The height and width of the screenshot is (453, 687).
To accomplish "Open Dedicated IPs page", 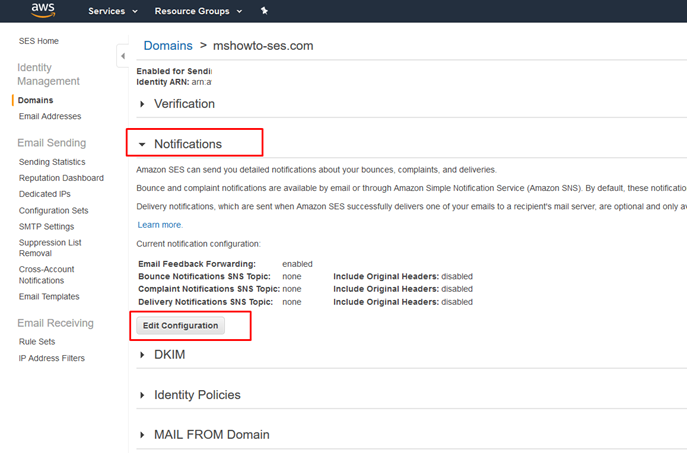I will coord(45,194).
